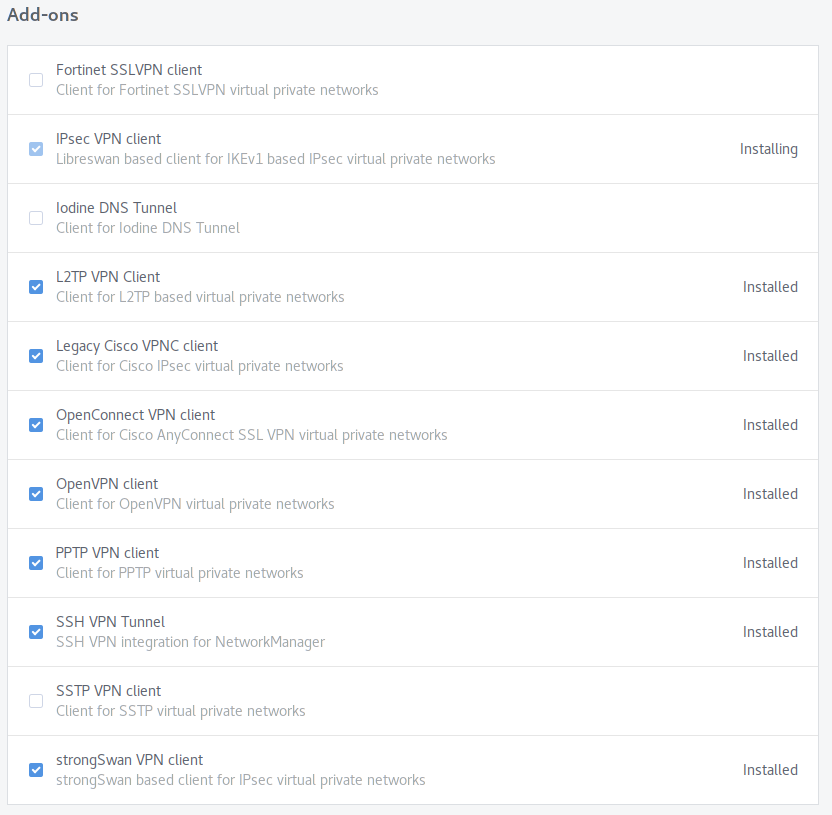Toggle the IPsec VPN client checkbox
The width and height of the screenshot is (832, 815).
tap(36, 149)
